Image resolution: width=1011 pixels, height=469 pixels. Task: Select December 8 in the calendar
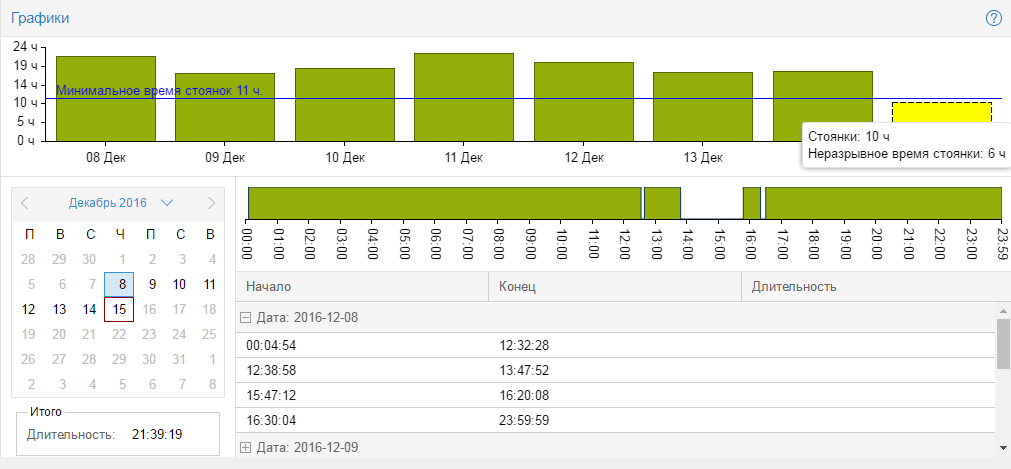(x=119, y=284)
